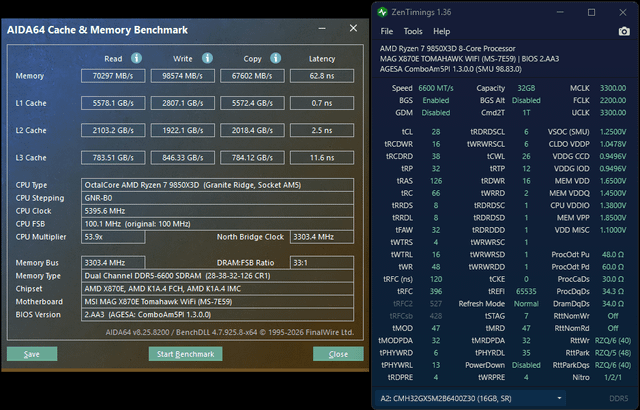Click the L3 Cache Latency value box
Image resolution: width=640 pixels, height=410 pixels.
pos(322,157)
